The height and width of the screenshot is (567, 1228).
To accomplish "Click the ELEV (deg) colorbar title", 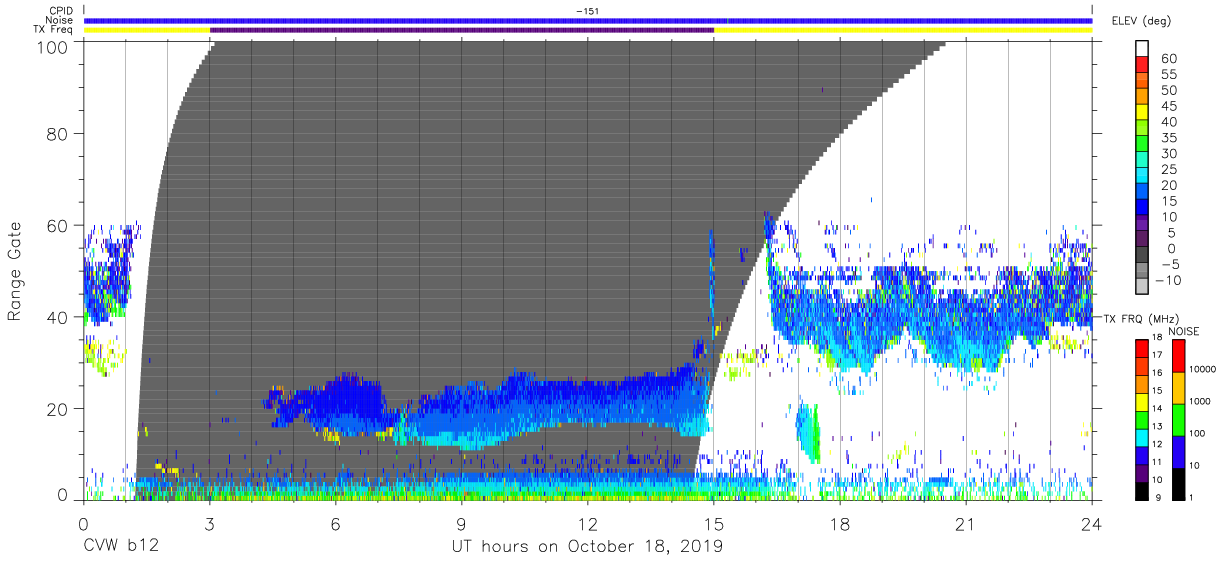I will (1142, 20).
